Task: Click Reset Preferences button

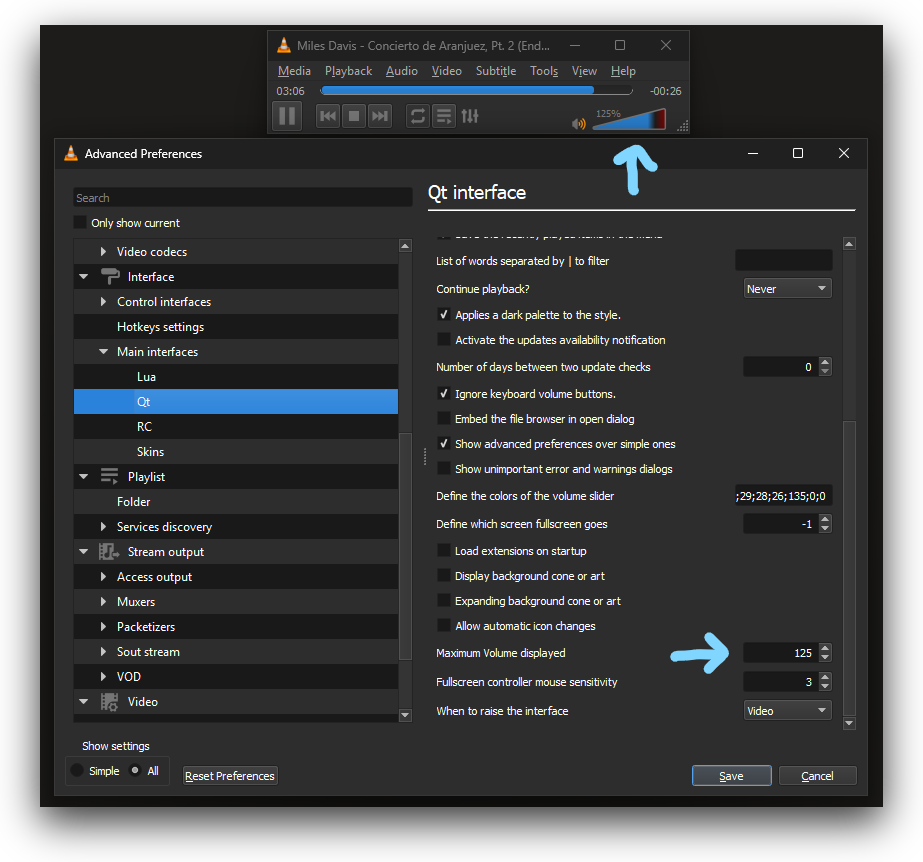Action: point(230,775)
